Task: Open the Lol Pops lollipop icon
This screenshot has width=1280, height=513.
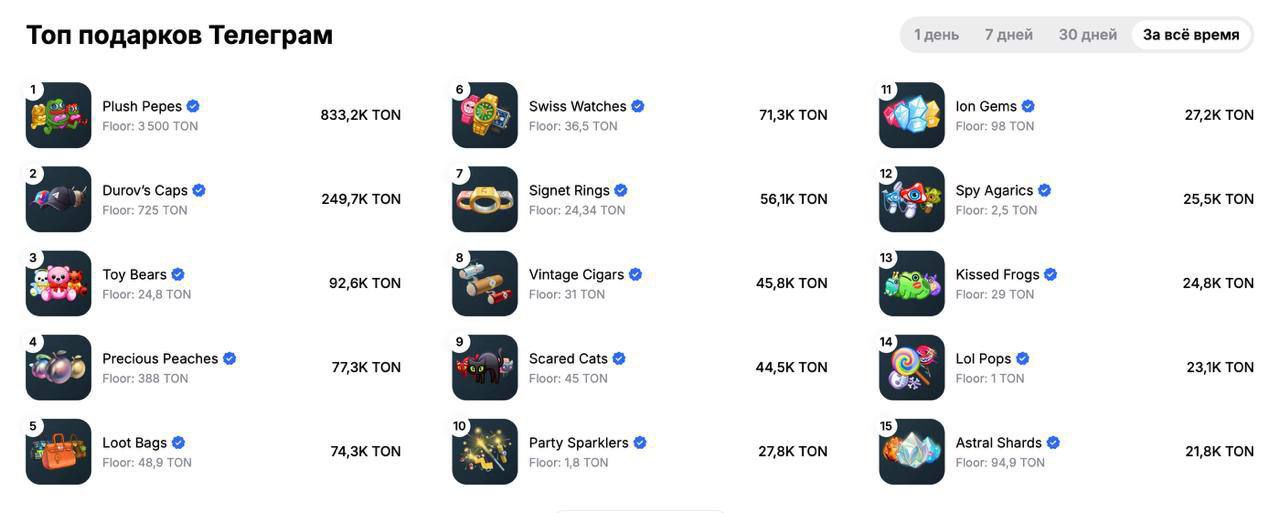Action: point(912,367)
